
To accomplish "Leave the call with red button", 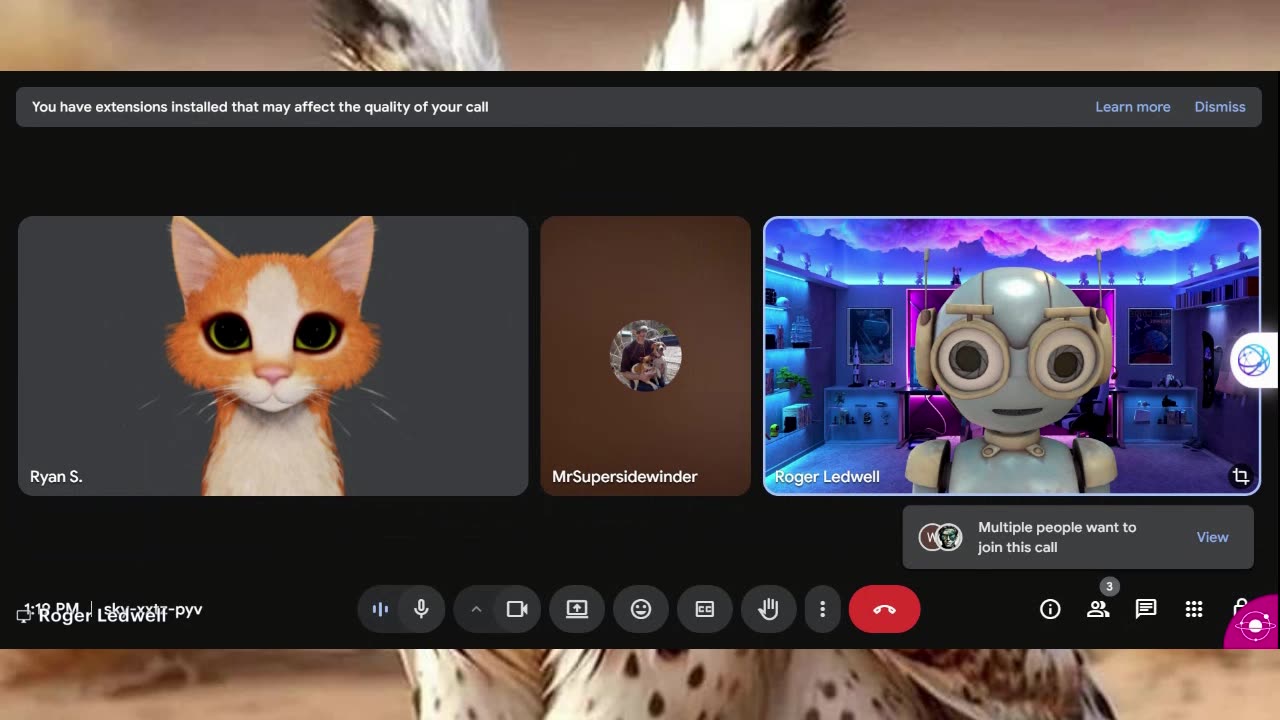I will pyautogui.click(x=884, y=609).
